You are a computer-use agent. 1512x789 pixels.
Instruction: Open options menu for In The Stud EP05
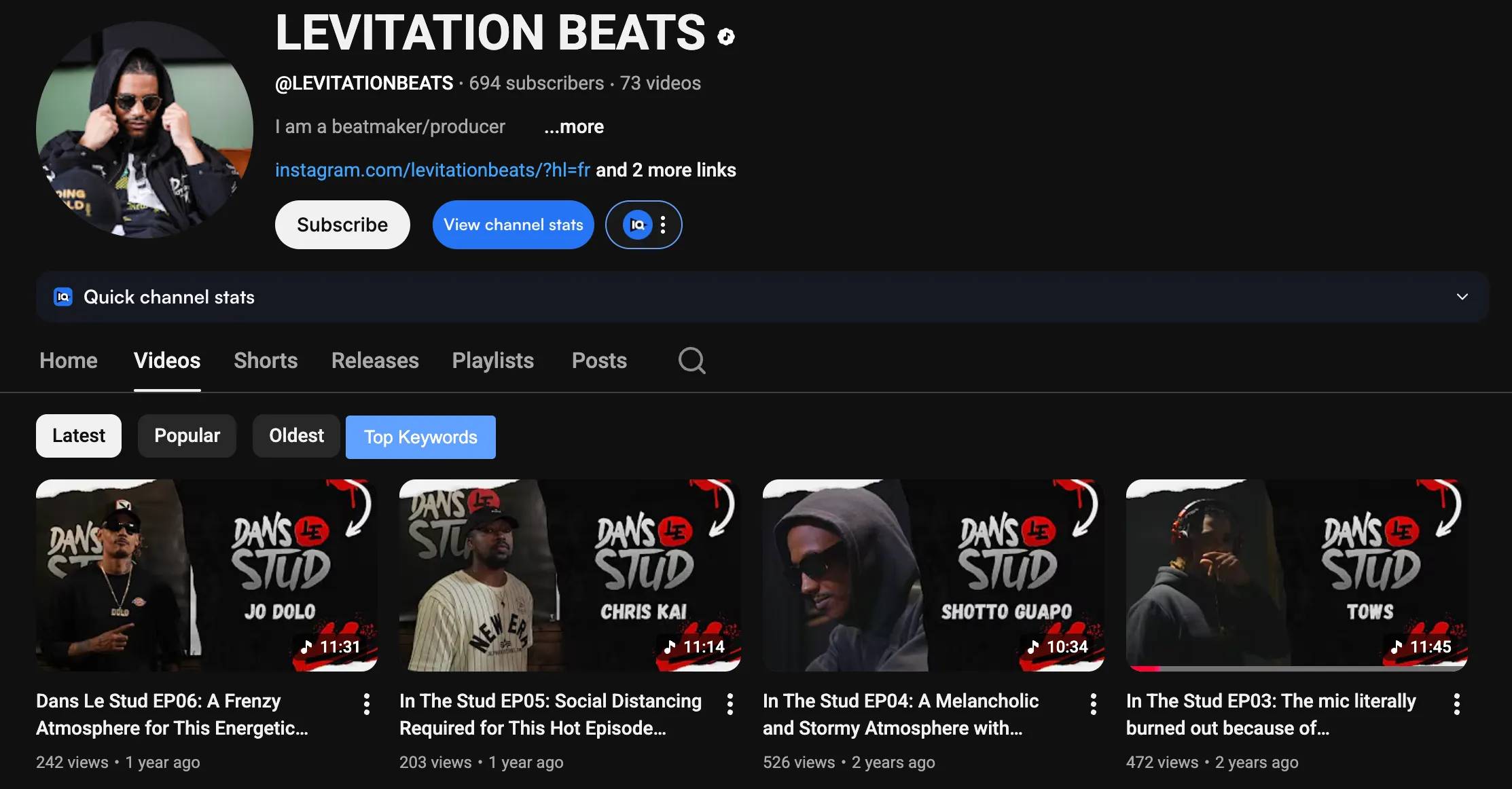pos(730,704)
